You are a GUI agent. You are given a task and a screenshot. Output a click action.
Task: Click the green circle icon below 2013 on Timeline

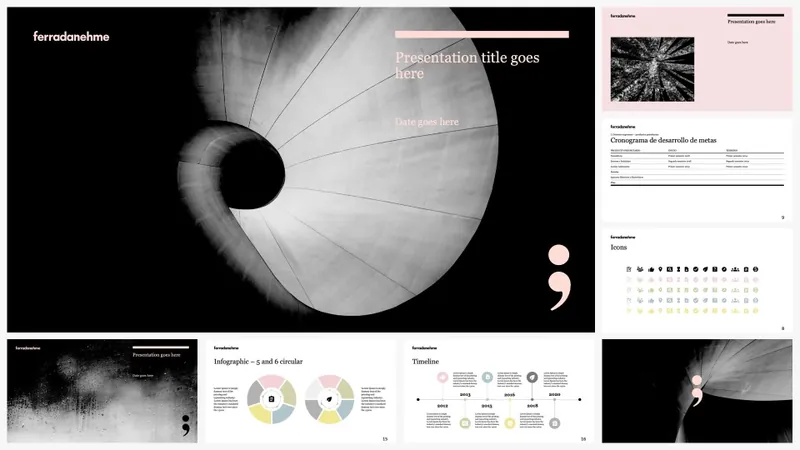click(x=465, y=423)
